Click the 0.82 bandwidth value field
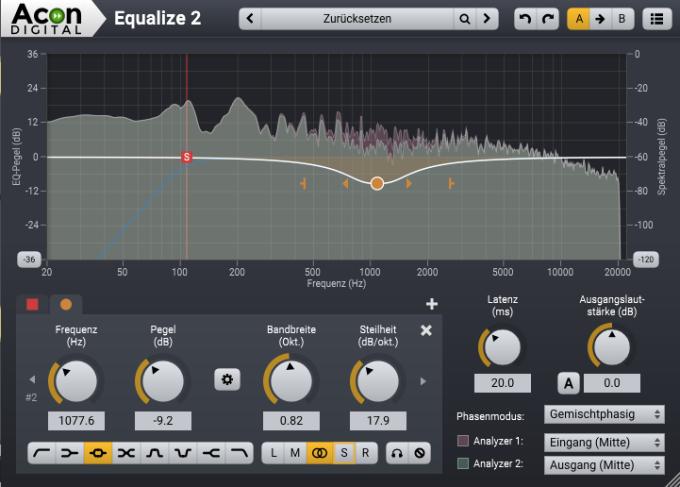Viewport: 680px width, 487px height. pos(291,421)
